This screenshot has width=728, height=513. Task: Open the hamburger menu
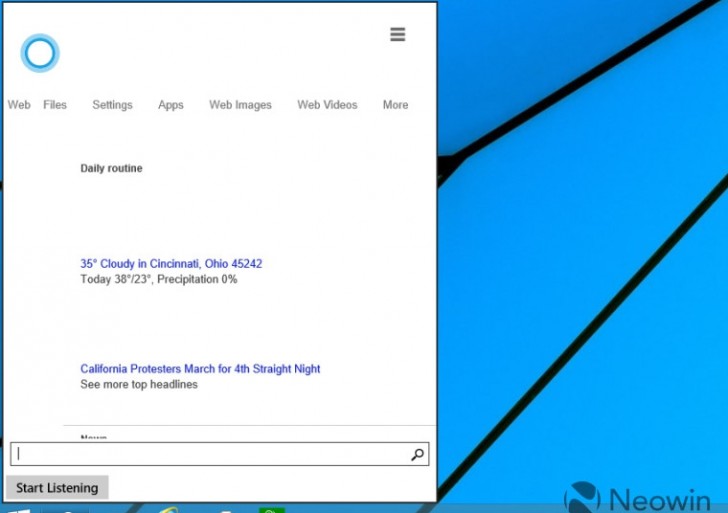(397, 35)
